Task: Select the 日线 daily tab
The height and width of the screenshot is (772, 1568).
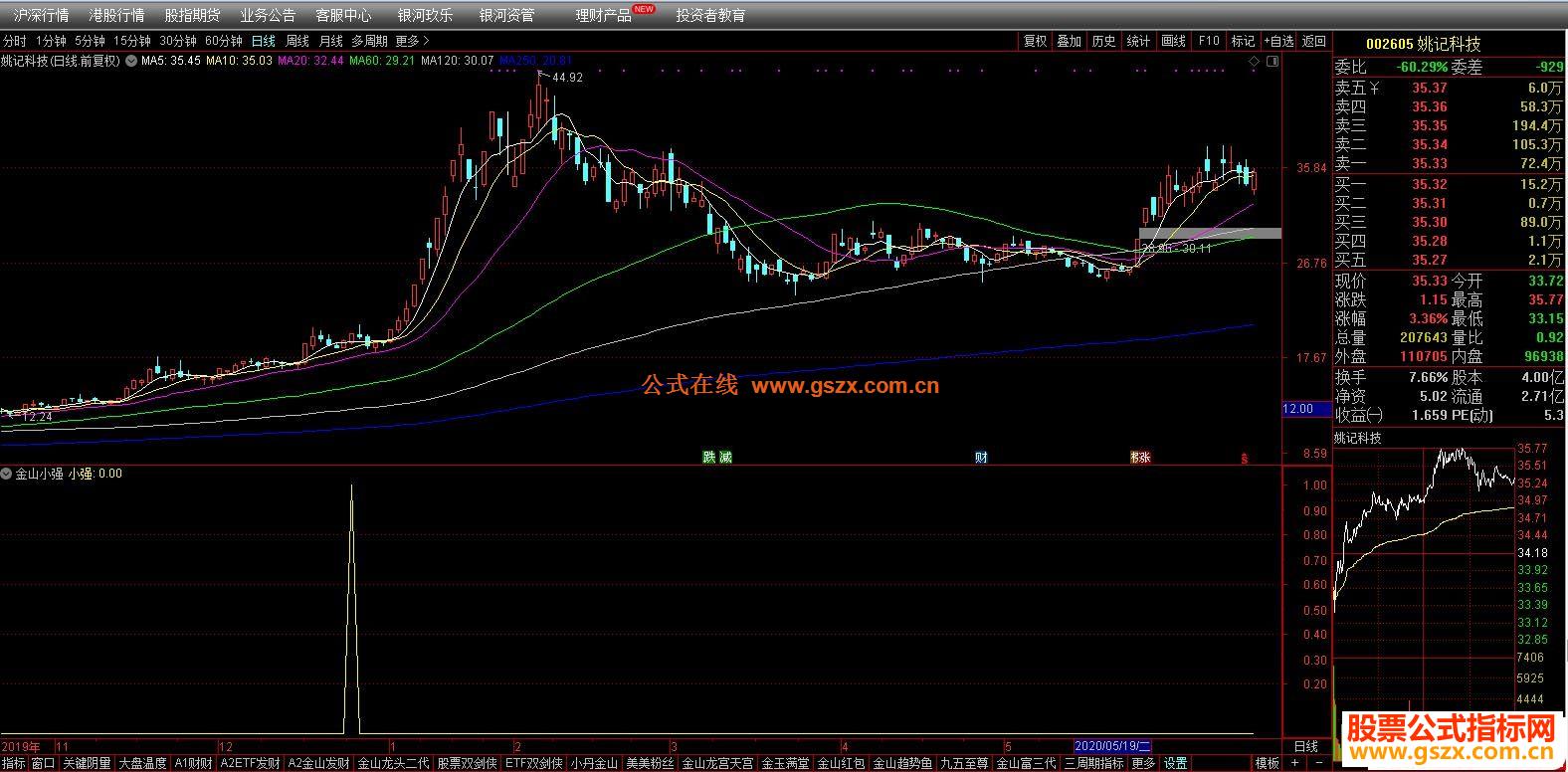Action: pyautogui.click(x=263, y=41)
